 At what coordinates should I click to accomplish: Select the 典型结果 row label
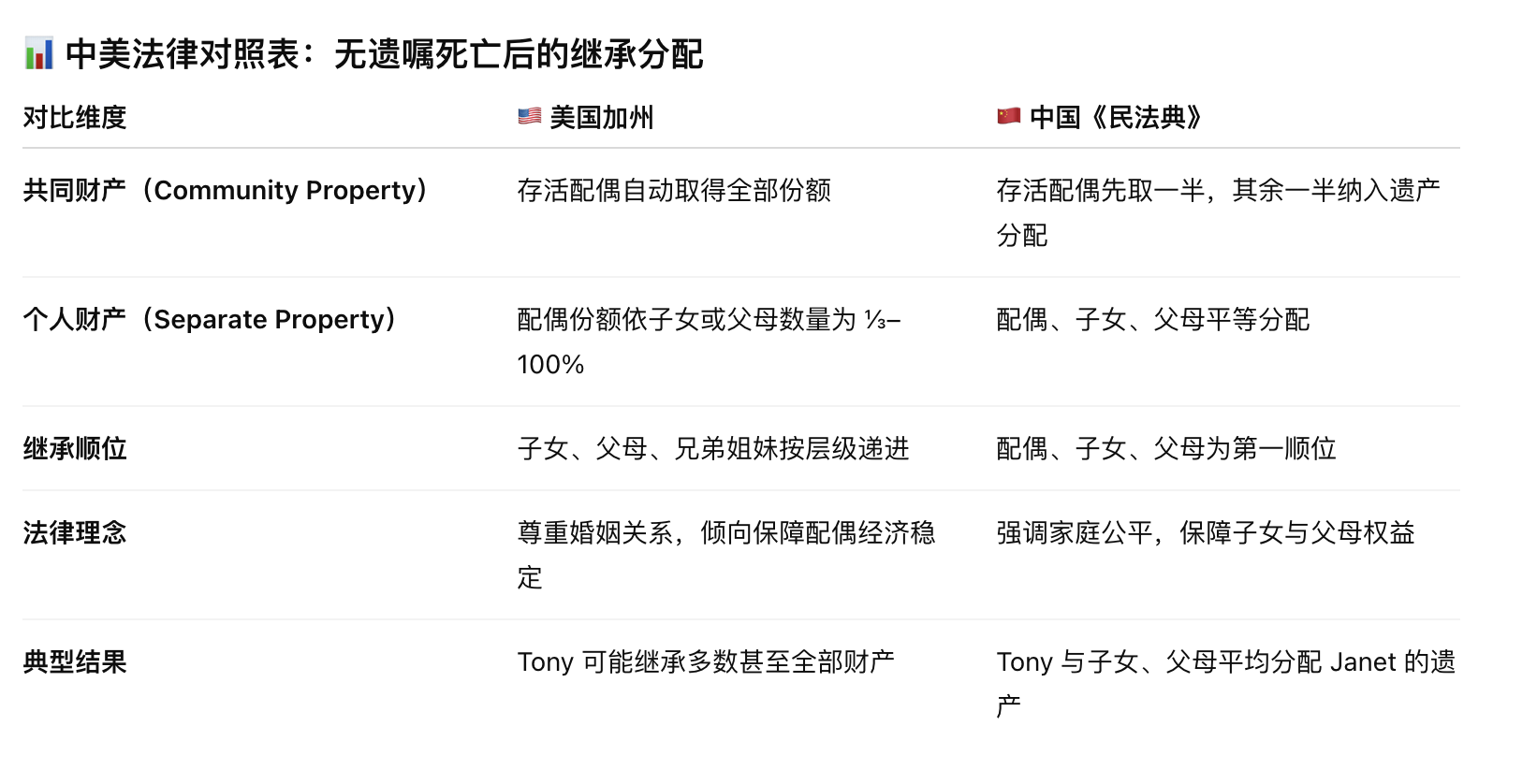pyautogui.click(x=75, y=662)
